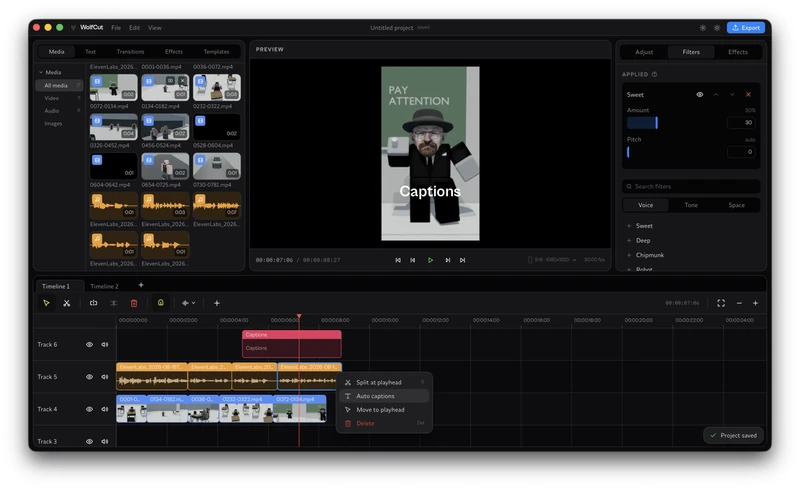Mute Track 4 with its speaker icon

click(105, 409)
